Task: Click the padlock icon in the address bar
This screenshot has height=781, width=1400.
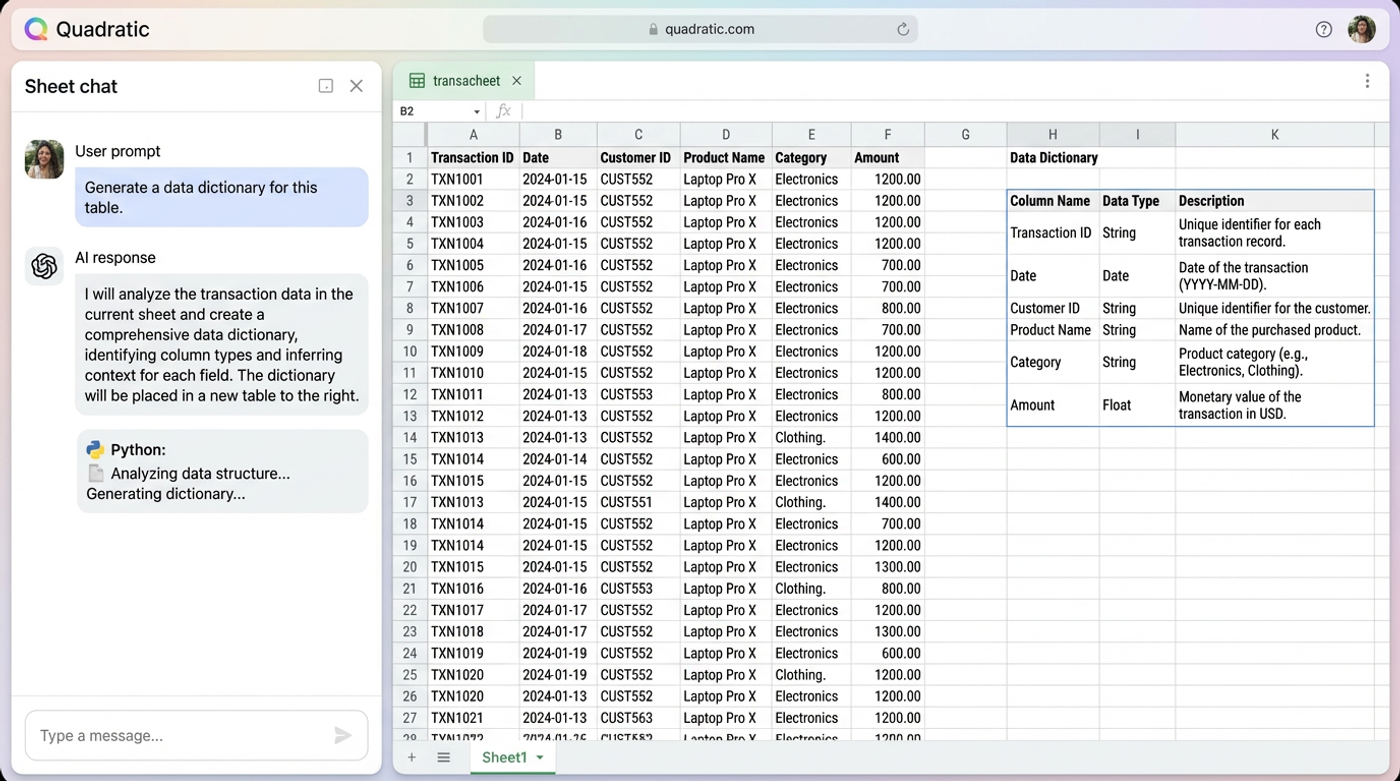Action: pos(653,29)
